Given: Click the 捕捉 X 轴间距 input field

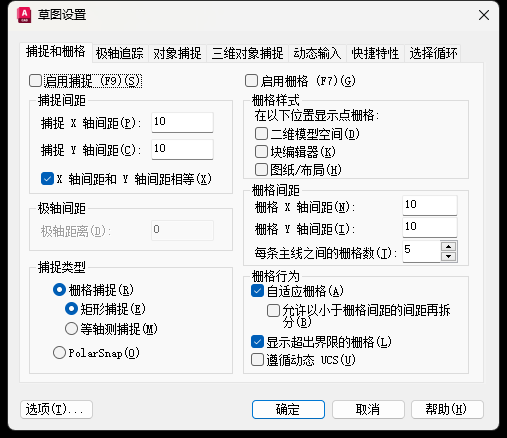Looking at the screenshot, I should click(182, 122).
